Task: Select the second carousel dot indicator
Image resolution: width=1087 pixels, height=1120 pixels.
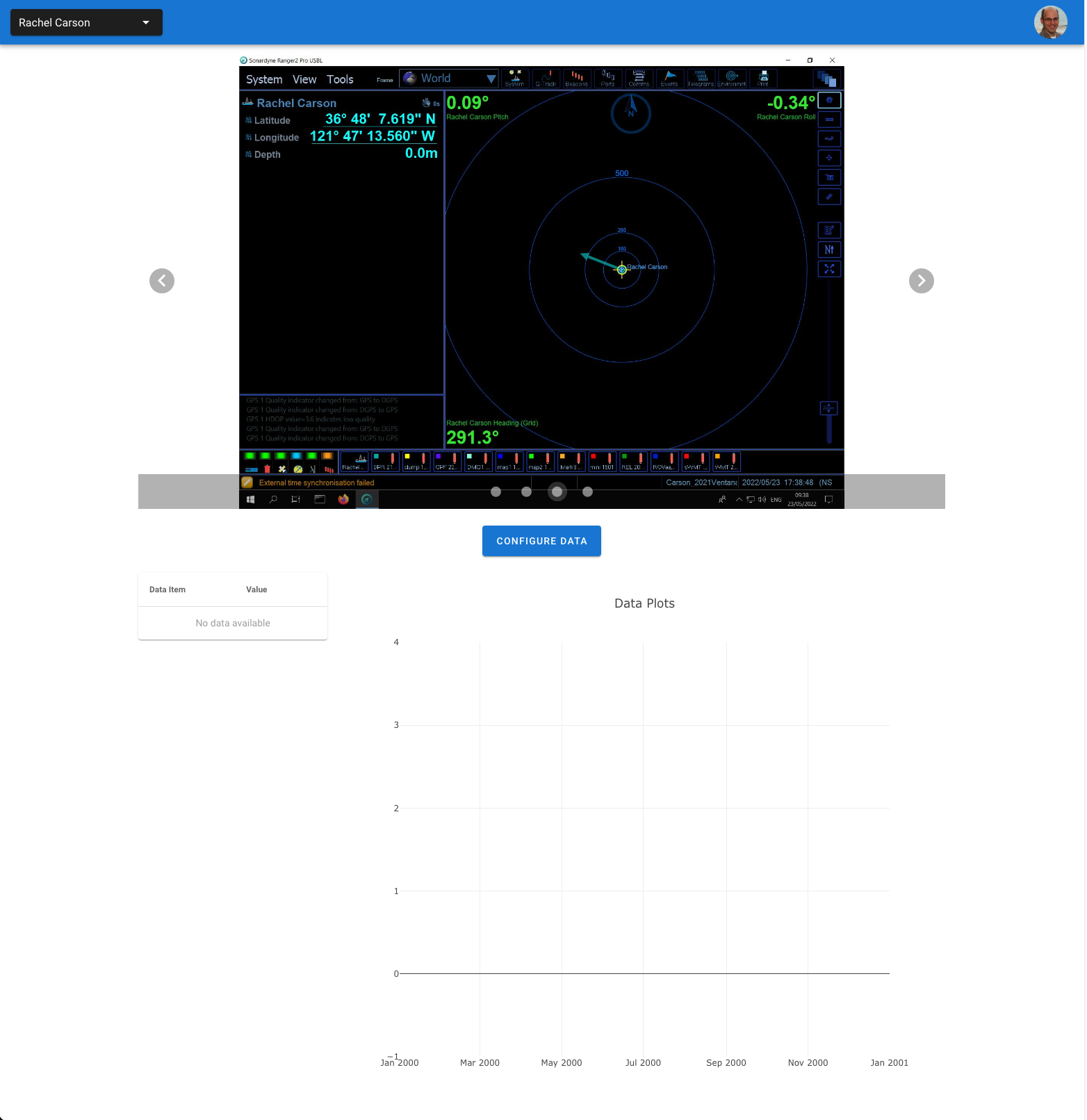Action: 526,492
